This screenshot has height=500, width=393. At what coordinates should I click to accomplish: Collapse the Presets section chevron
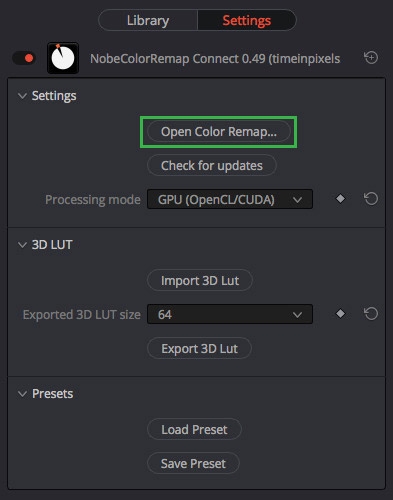pos(22,394)
